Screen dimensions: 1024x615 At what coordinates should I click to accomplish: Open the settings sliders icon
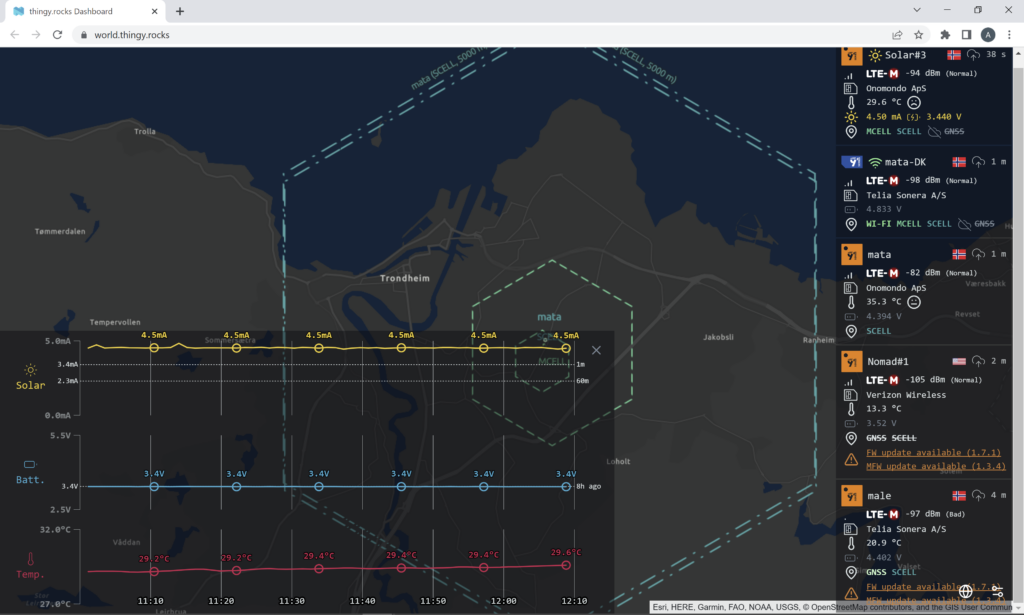click(997, 591)
